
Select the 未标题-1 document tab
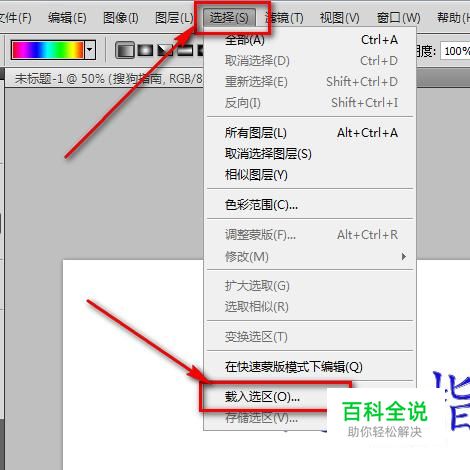tap(108, 79)
